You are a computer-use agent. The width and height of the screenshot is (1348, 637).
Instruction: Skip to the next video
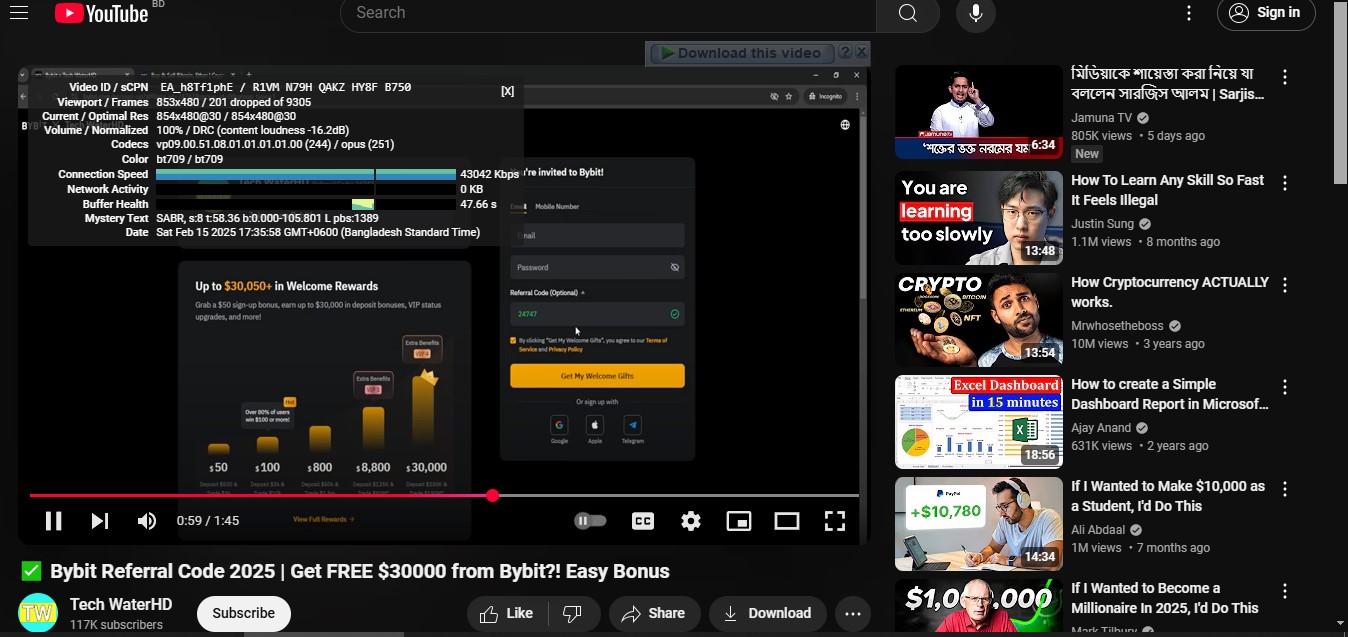click(x=99, y=521)
